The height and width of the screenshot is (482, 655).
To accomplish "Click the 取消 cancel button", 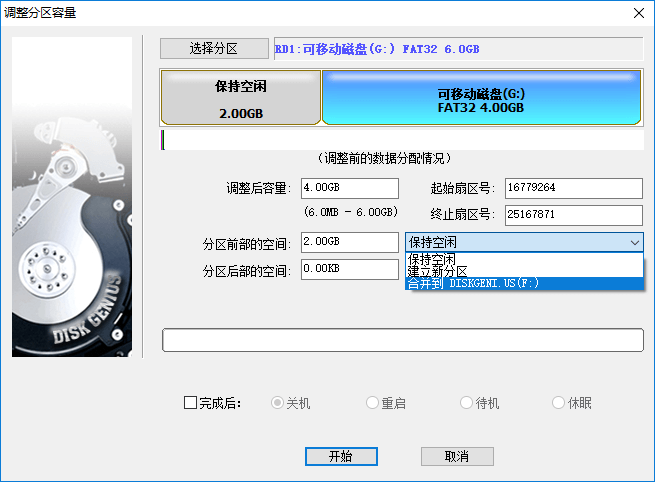I will click(x=457, y=456).
